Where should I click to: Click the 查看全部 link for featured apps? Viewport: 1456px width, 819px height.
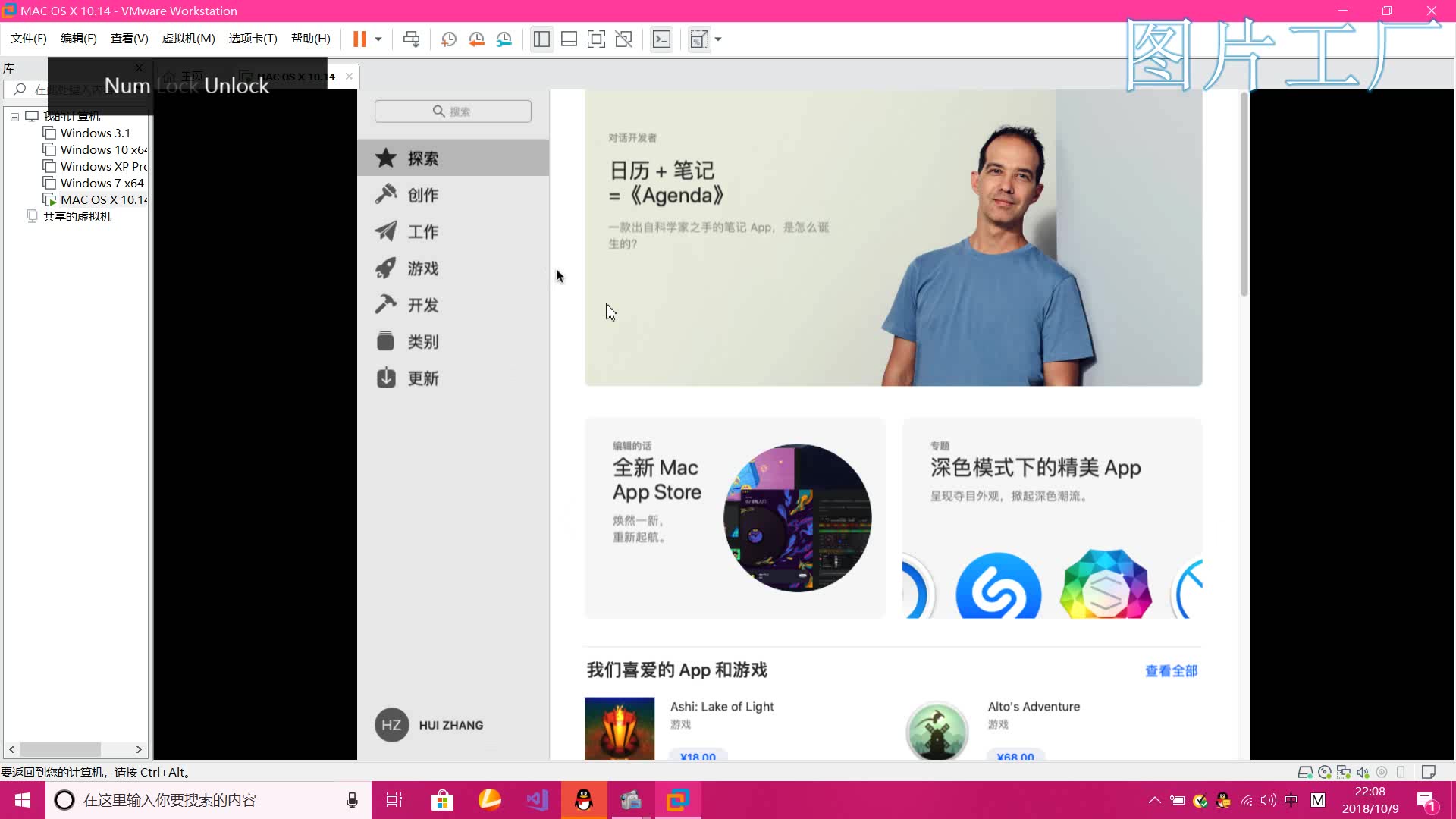(x=1171, y=671)
